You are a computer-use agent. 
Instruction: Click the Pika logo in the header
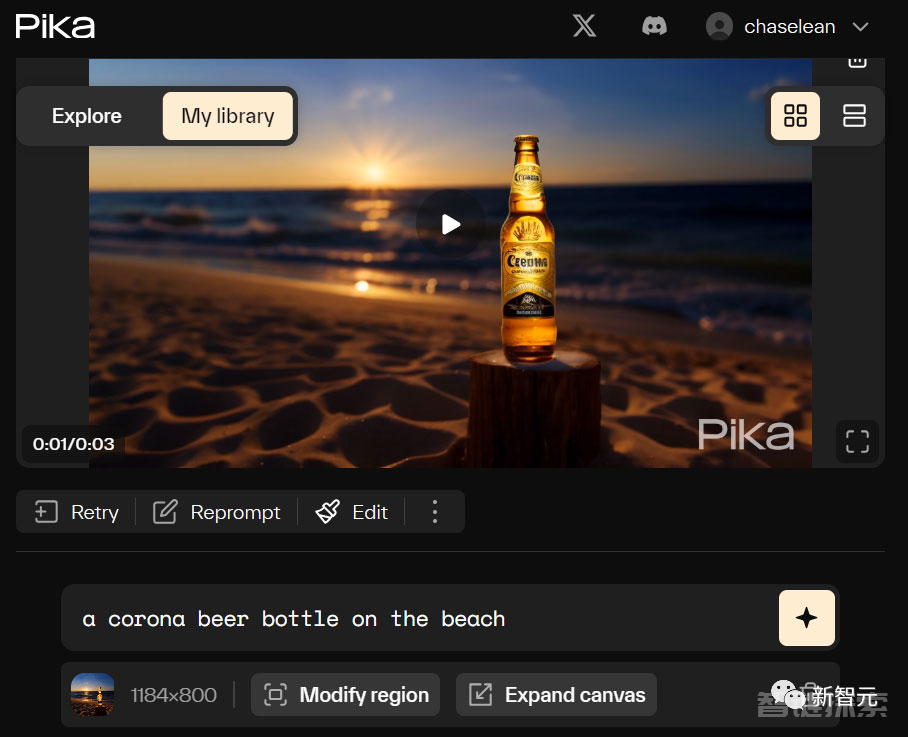(55, 27)
